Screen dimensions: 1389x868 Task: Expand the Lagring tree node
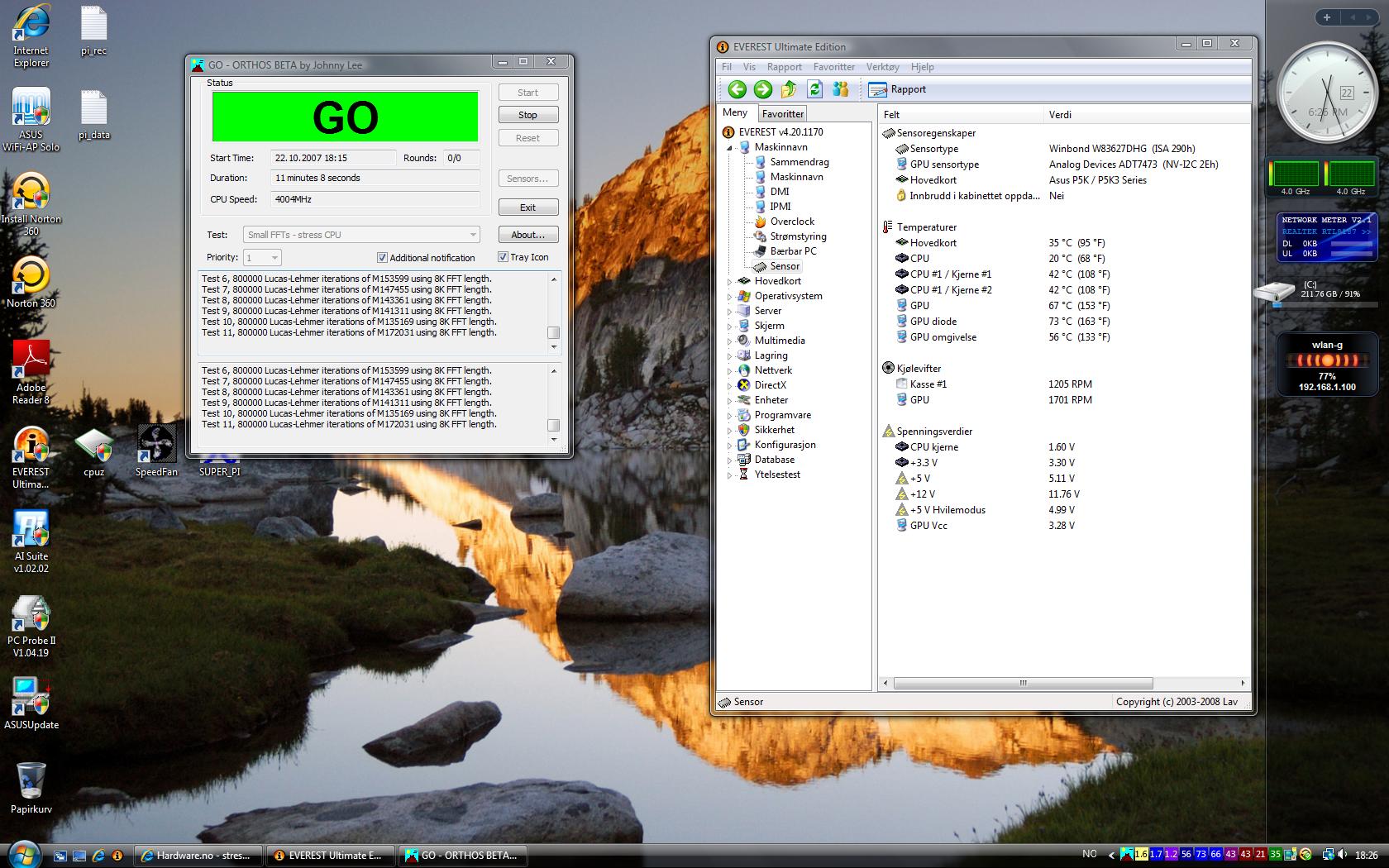click(x=730, y=355)
